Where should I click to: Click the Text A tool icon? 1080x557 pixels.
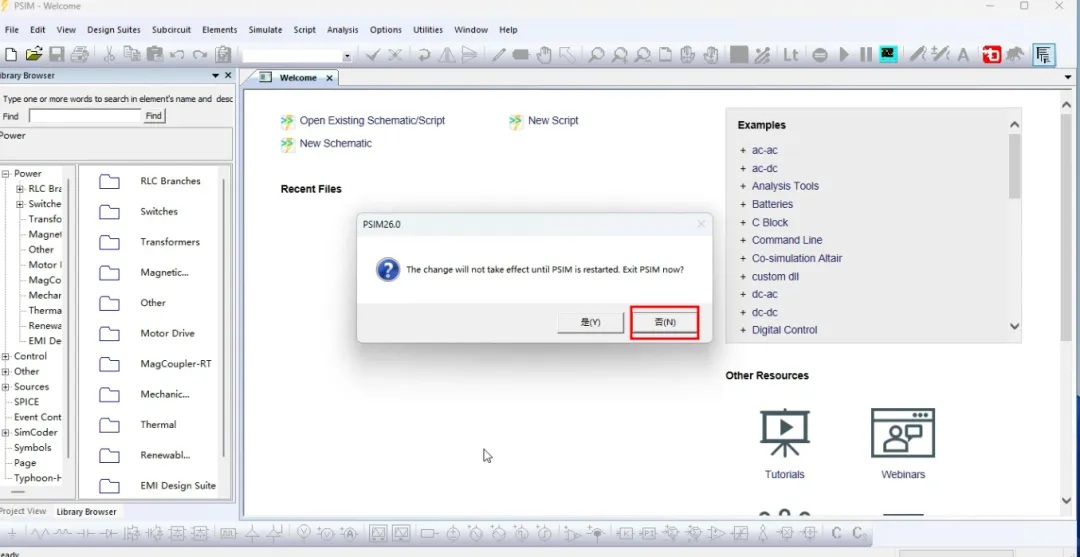963,54
